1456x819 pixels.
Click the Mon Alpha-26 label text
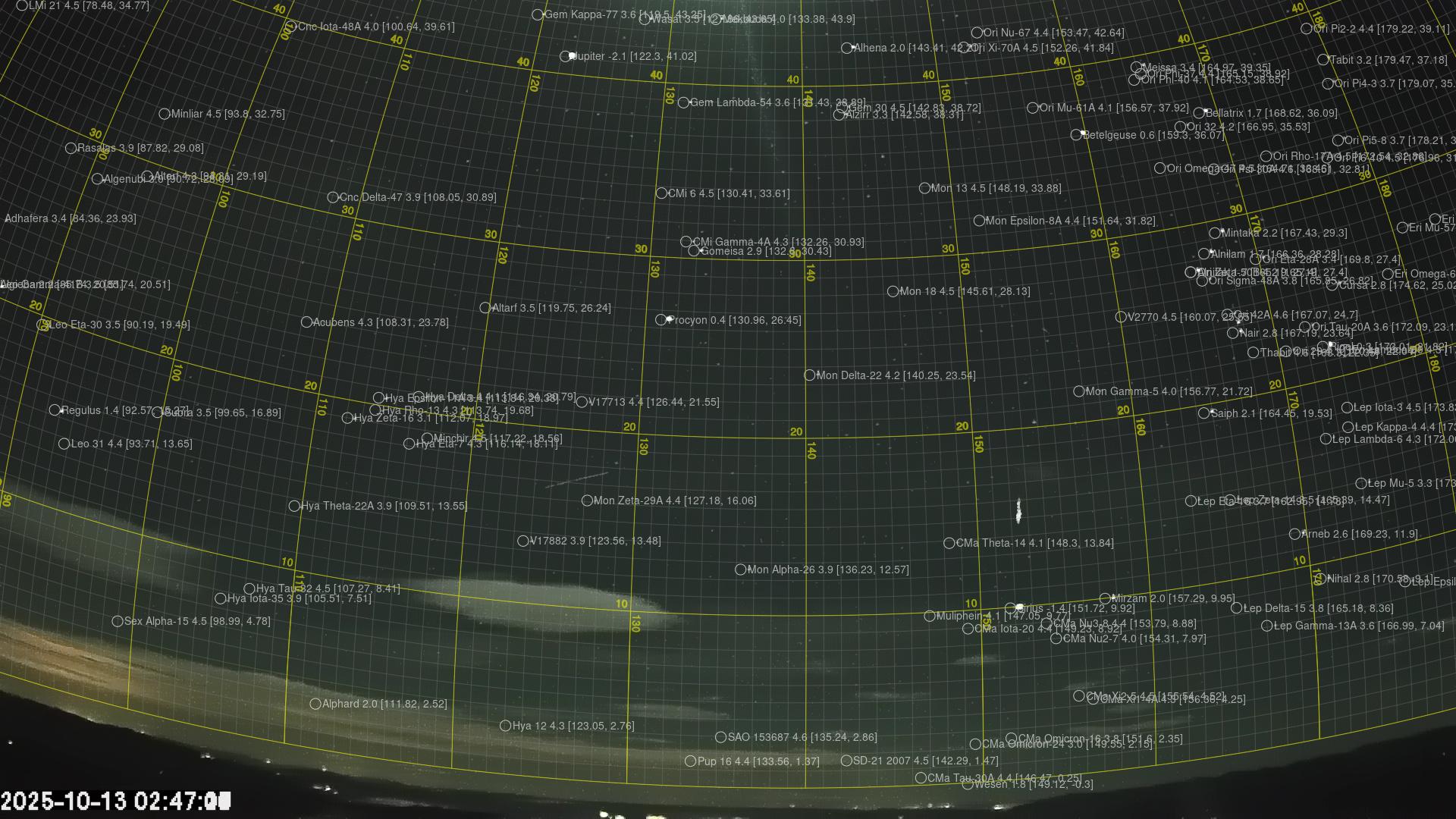[827, 570]
